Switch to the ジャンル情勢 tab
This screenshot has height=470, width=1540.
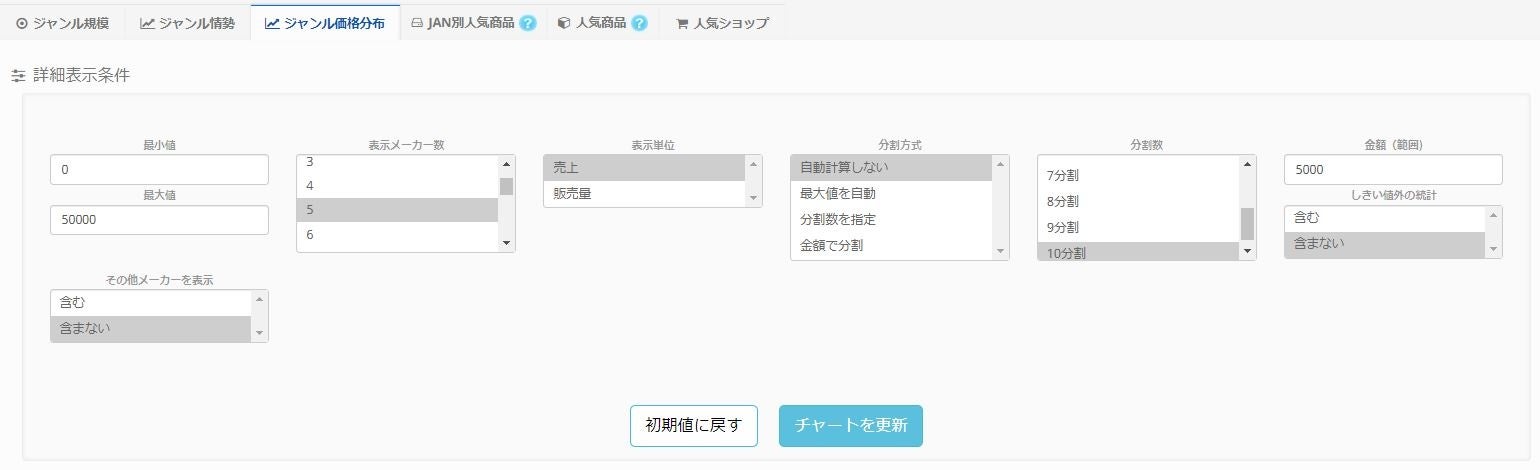coord(188,23)
